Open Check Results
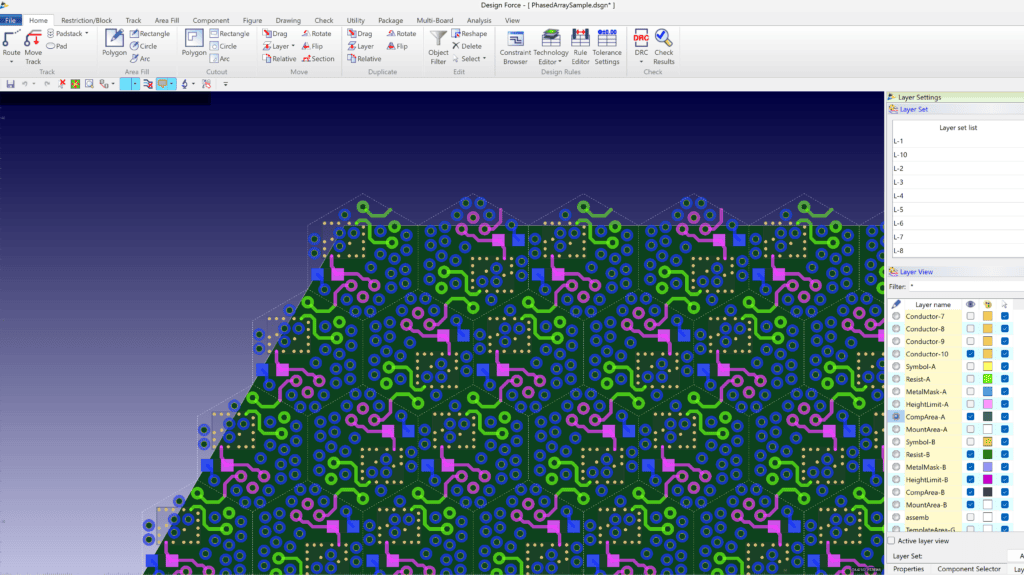Screen dimensions: 1024x575 pyautogui.click(x=664, y=47)
